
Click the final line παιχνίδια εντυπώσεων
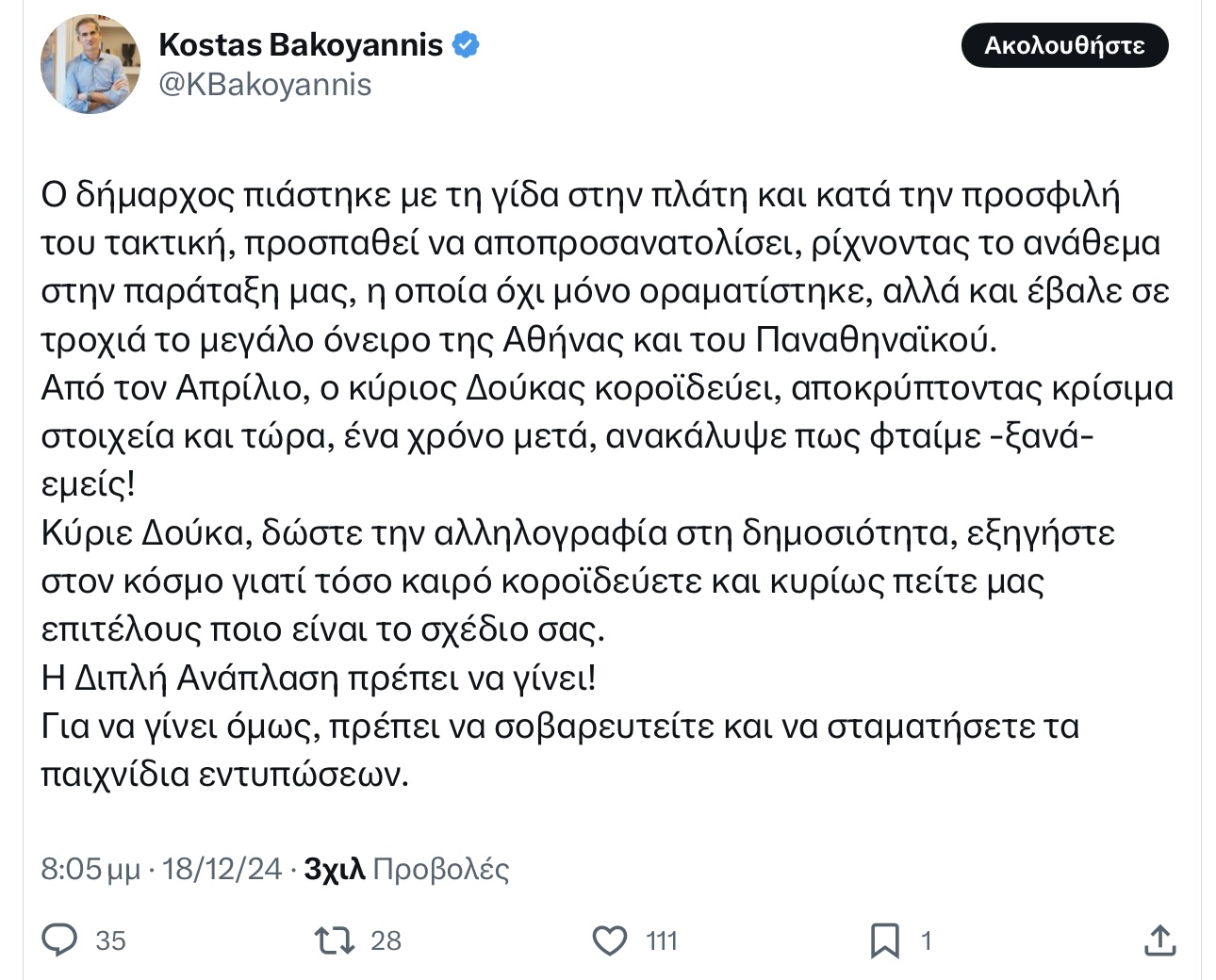[x=225, y=775]
